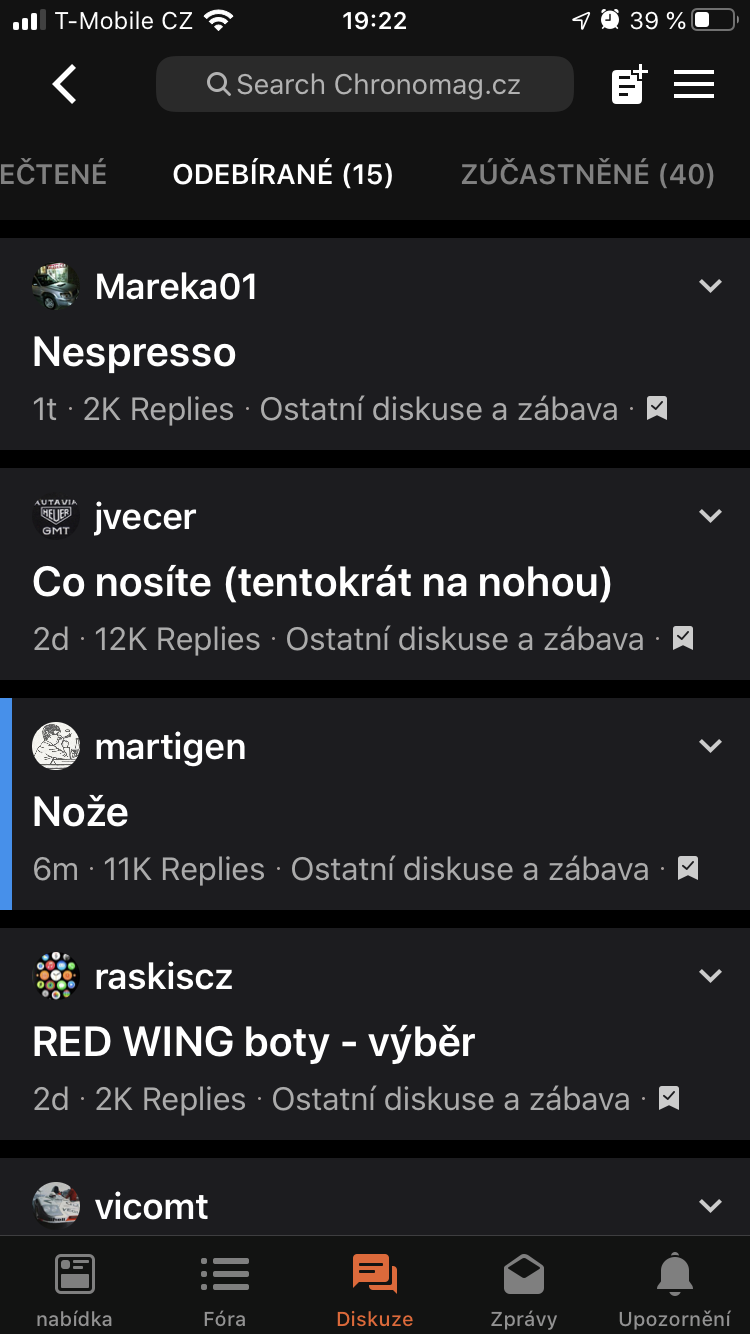This screenshot has width=750, height=1334.
Task: Open the hamburger menu
Action: pyautogui.click(x=694, y=85)
